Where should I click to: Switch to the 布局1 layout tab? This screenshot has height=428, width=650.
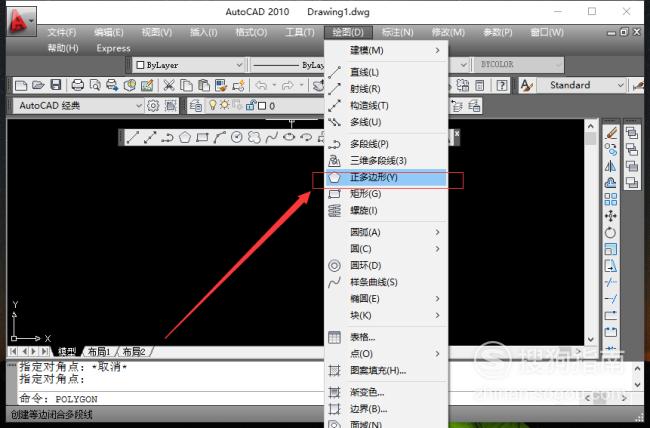[99, 352]
